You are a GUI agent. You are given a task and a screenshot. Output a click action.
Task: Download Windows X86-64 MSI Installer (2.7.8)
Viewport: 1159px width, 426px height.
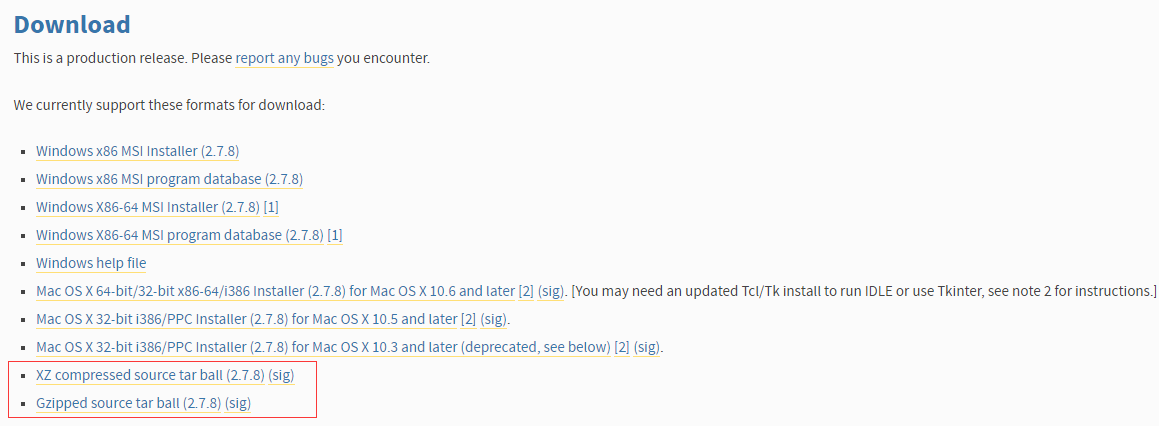[x=148, y=207]
